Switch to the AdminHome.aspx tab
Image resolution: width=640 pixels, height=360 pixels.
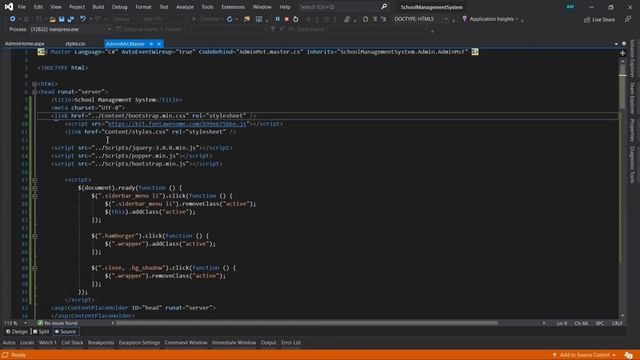point(24,44)
